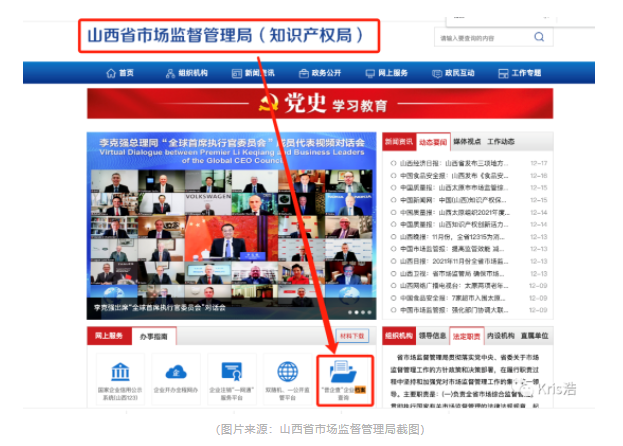Switch to the 工作动态 tab
Viewport: 623px width, 446px height.
[x=502, y=142]
